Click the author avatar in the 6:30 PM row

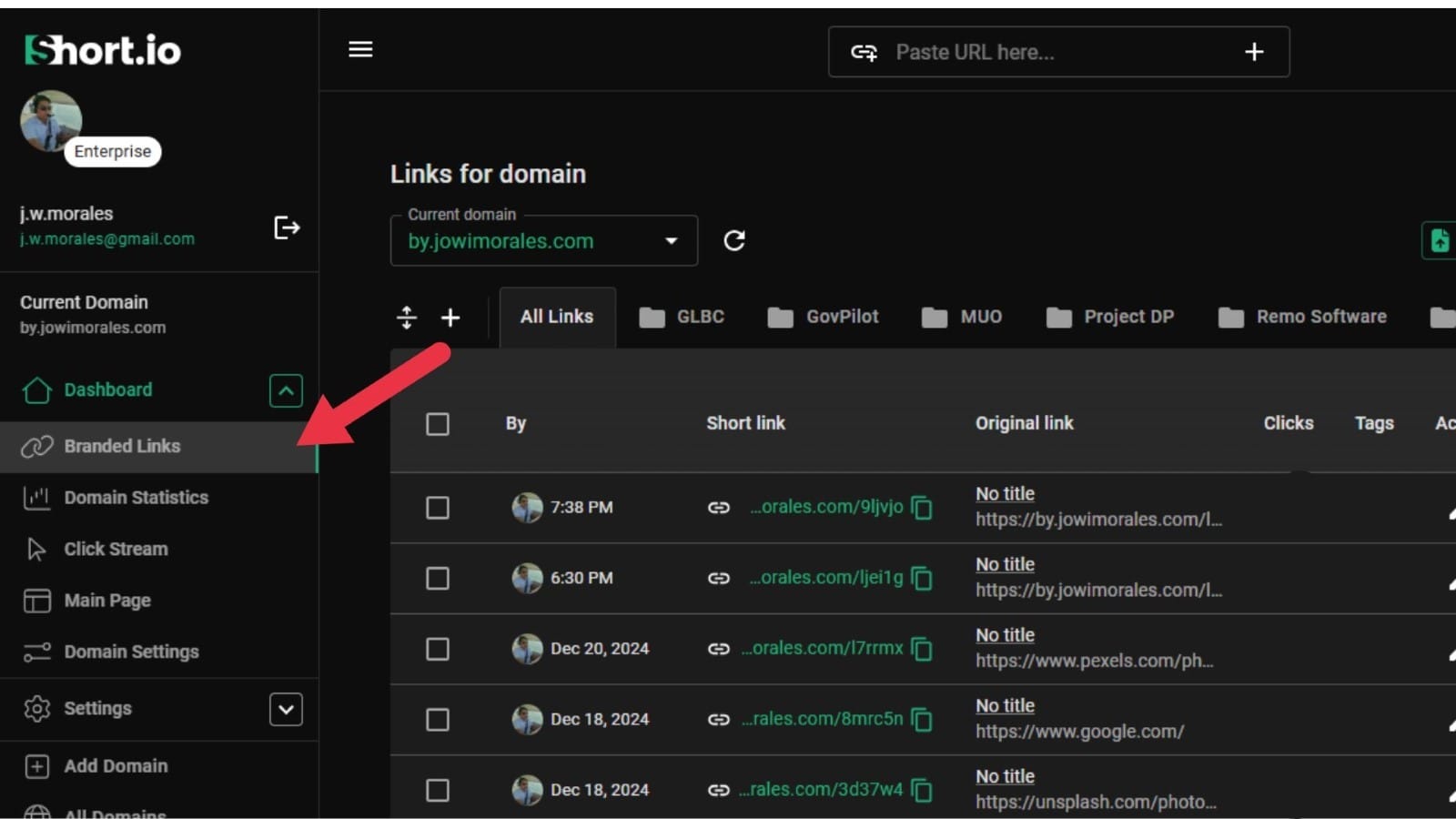527,578
